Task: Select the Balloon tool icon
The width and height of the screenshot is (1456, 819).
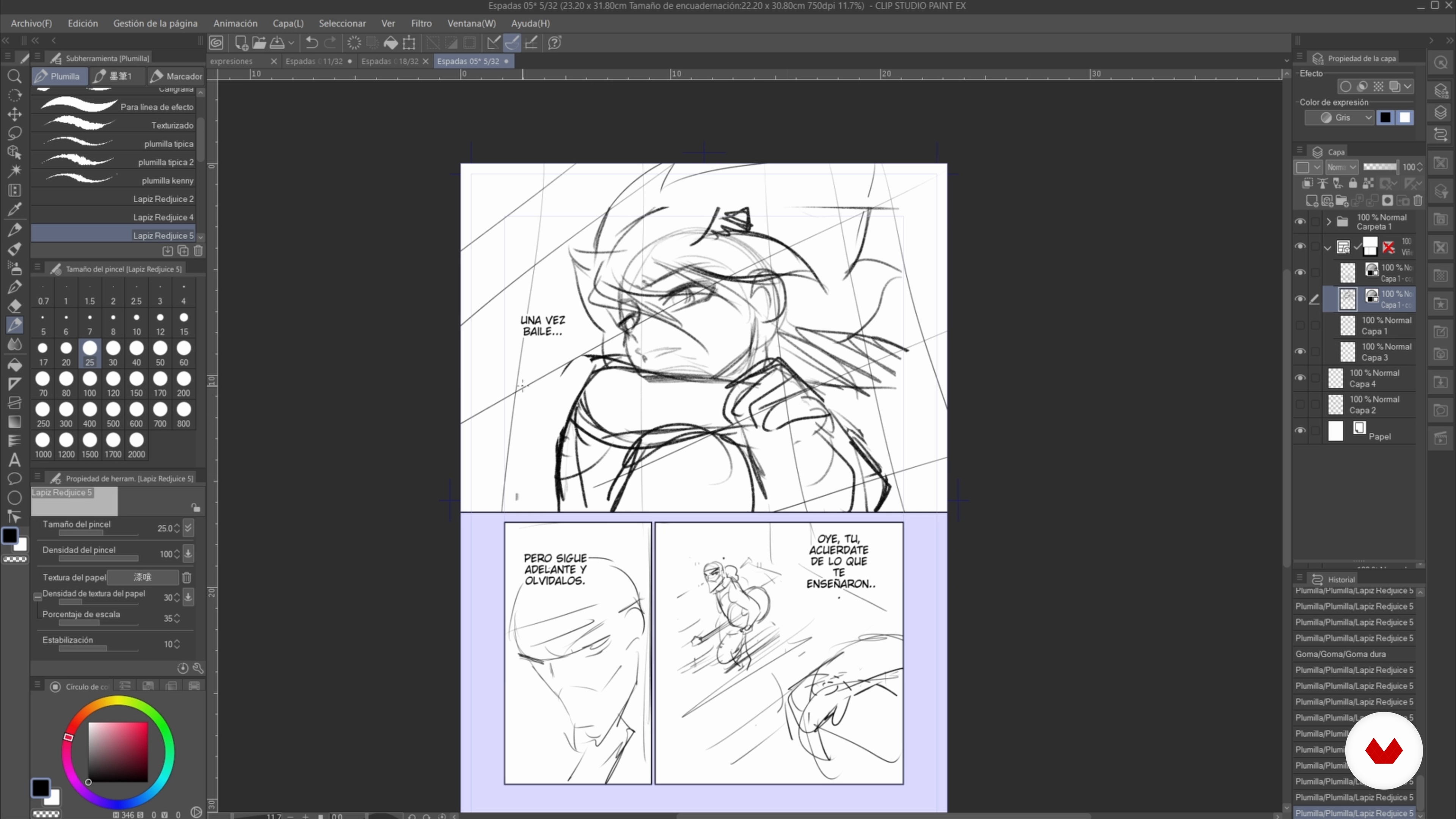Action: click(15, 479)
